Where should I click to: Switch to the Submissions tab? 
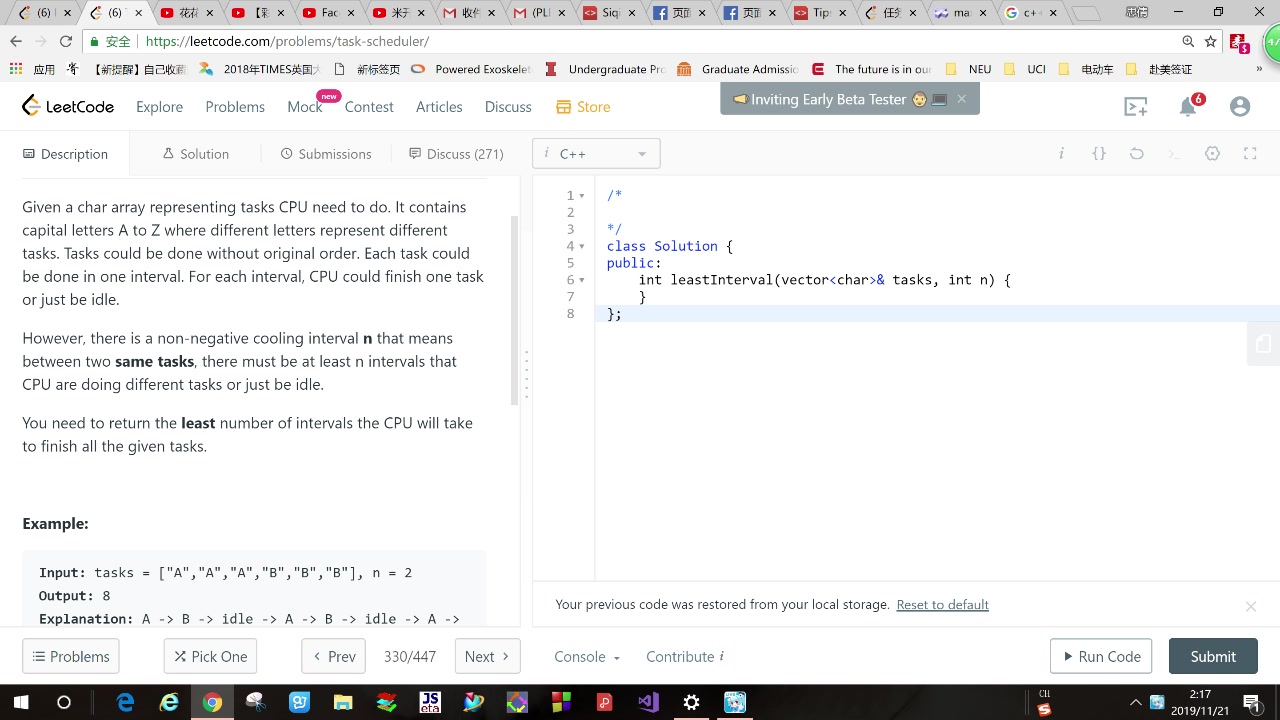coord(325,154)
